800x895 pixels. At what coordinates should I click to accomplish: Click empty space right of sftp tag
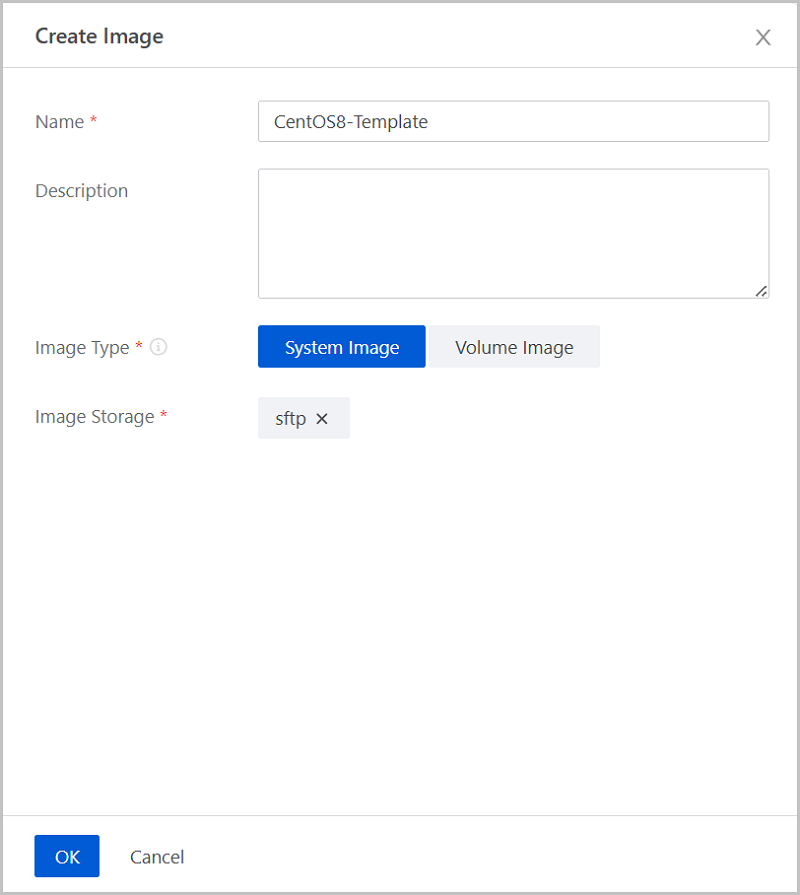pyautogui.click(x=560, y=419)
